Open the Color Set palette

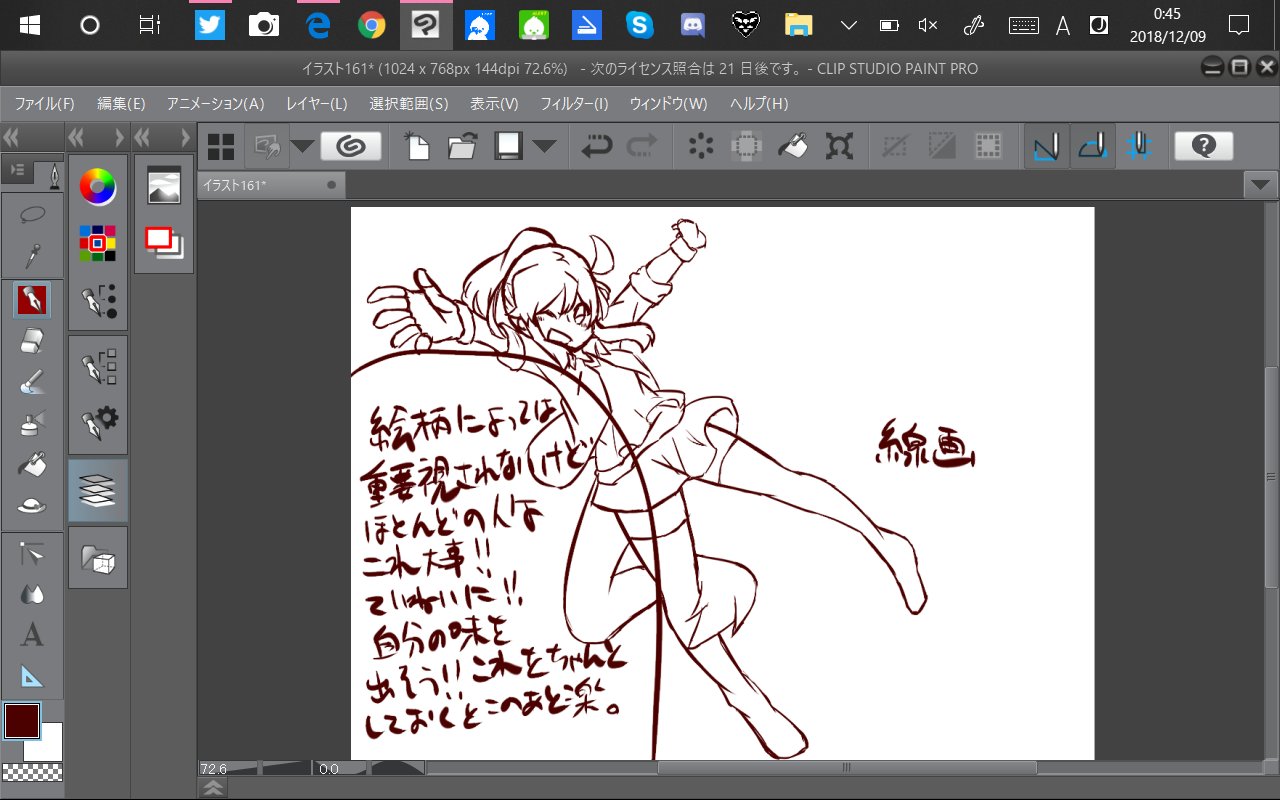pyautogui.click(x=98, y=243)
